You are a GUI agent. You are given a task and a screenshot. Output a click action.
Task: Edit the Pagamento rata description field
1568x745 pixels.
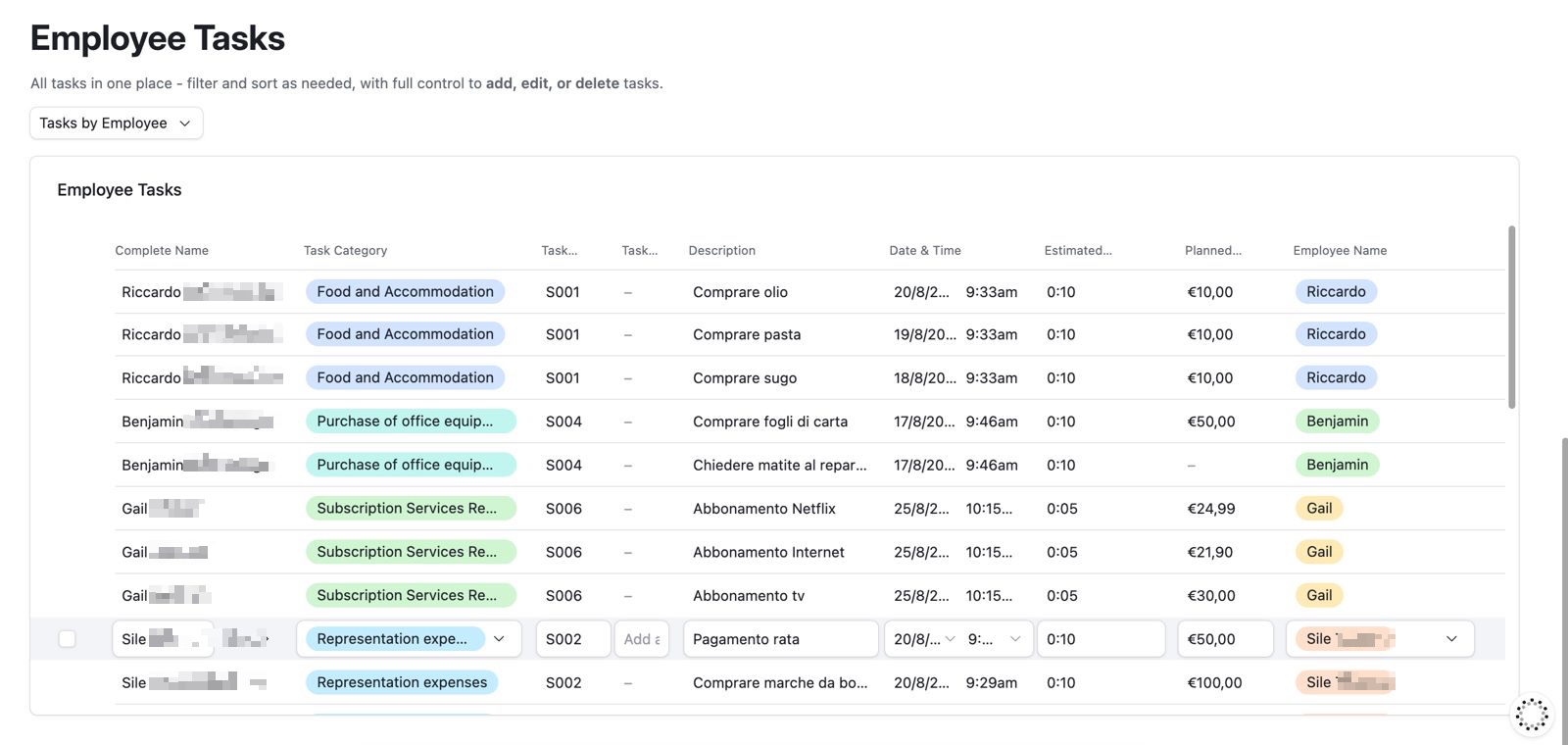tap(781, 639)
